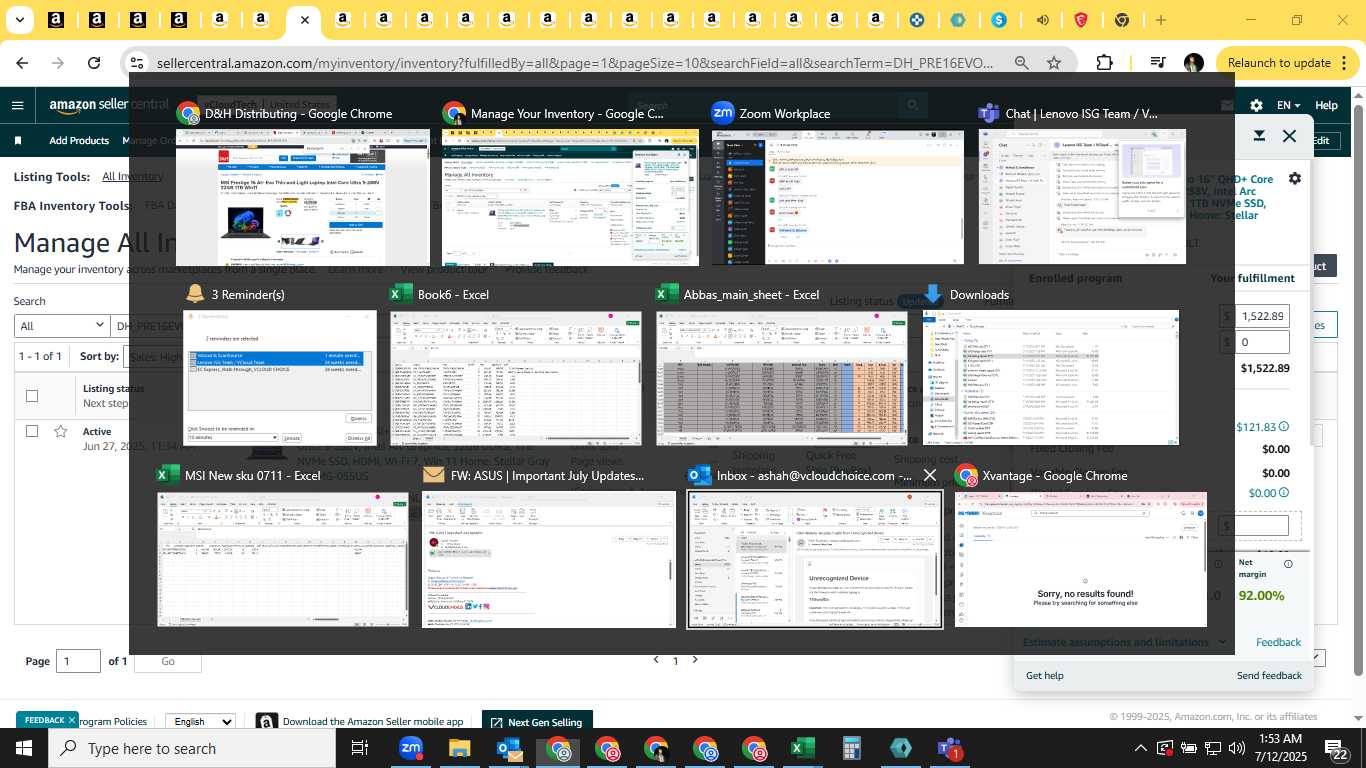The width and height of the screenshot is (1366, 768).
Task: Click Get help link
Action: pyautogui.click(x=1045, y=676)
